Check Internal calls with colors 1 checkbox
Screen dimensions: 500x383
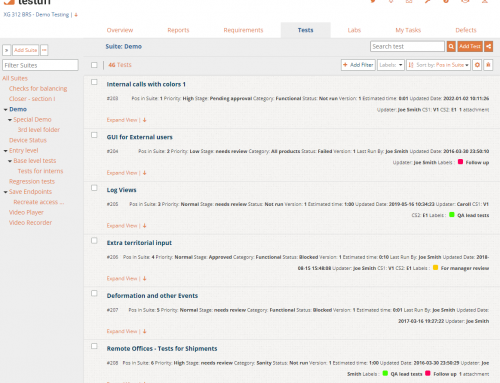94,82
